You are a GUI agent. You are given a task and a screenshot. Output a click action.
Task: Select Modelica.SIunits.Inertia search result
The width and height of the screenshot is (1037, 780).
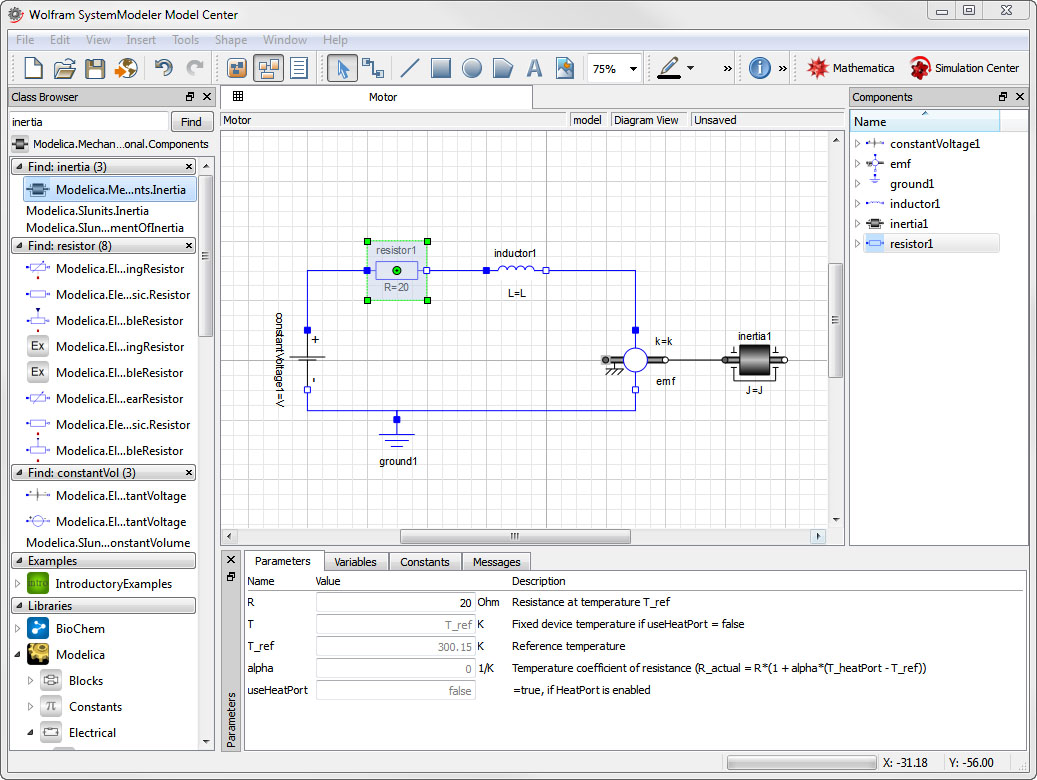[x=87, y=211]
